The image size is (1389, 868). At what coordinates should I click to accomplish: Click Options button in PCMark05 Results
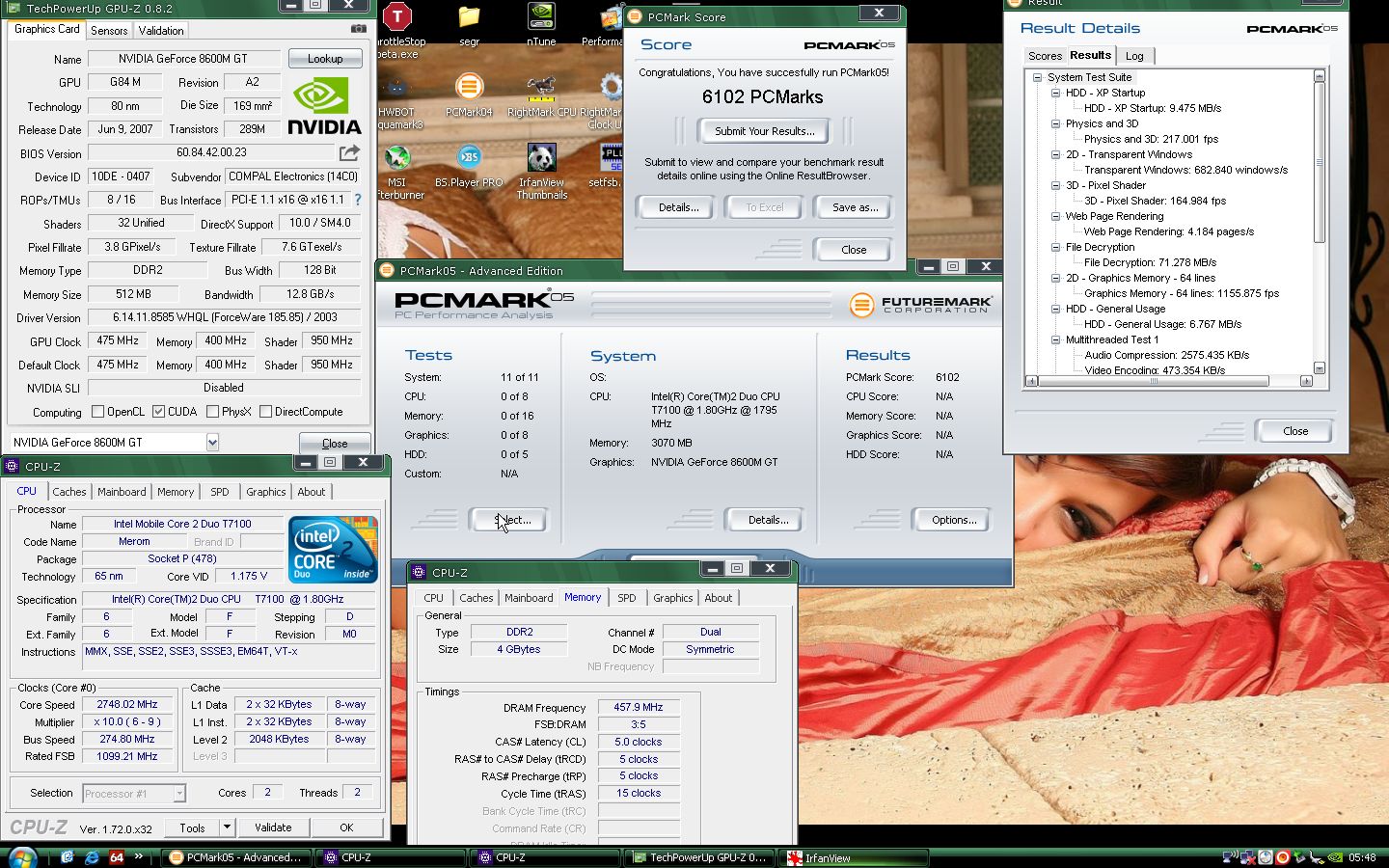[x=954, y=520]
